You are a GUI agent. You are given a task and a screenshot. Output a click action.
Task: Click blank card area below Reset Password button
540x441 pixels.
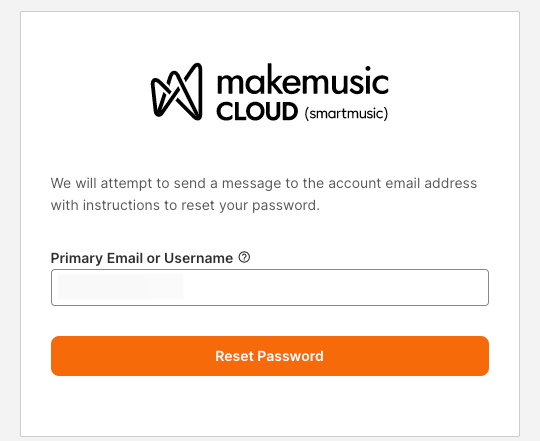[x=270, y=406]
